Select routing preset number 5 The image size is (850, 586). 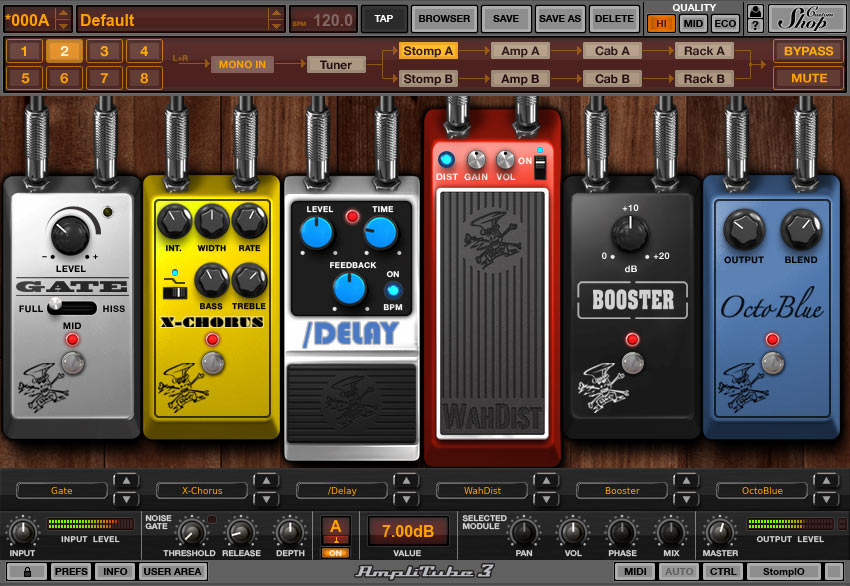pos(25,78)
